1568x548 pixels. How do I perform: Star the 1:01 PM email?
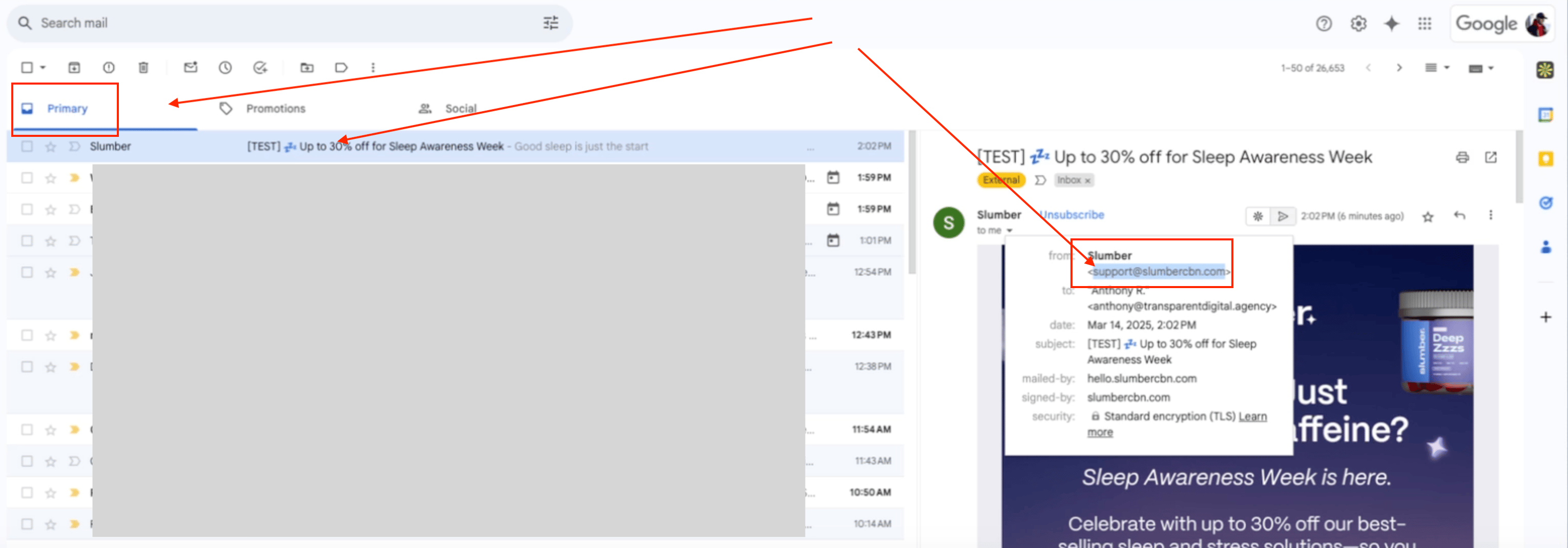click(x=51, y=240)
